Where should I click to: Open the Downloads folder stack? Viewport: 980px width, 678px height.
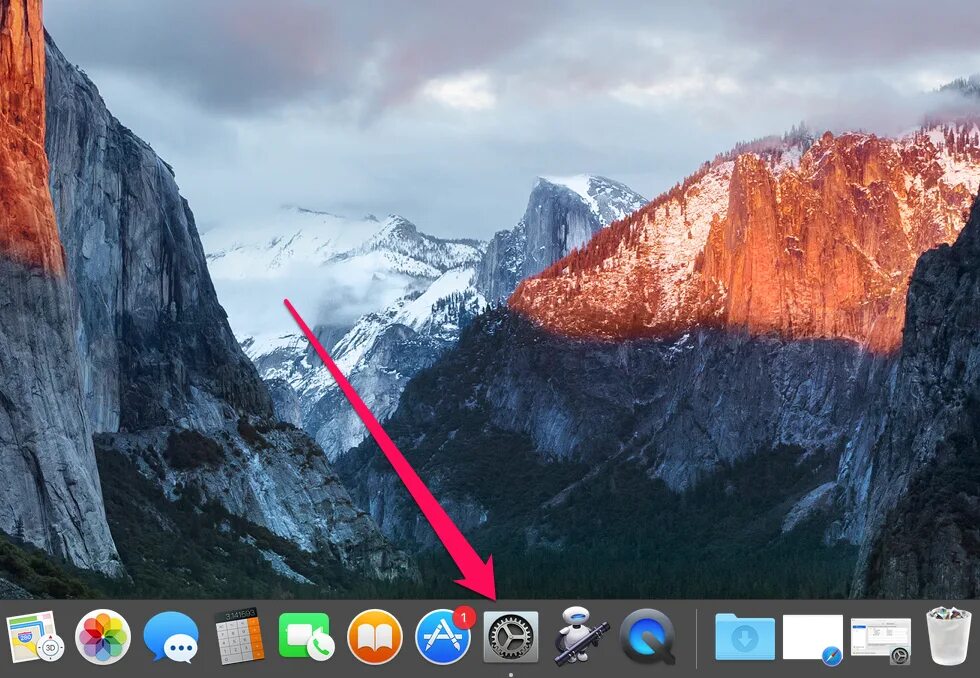(x=745, y=637)
